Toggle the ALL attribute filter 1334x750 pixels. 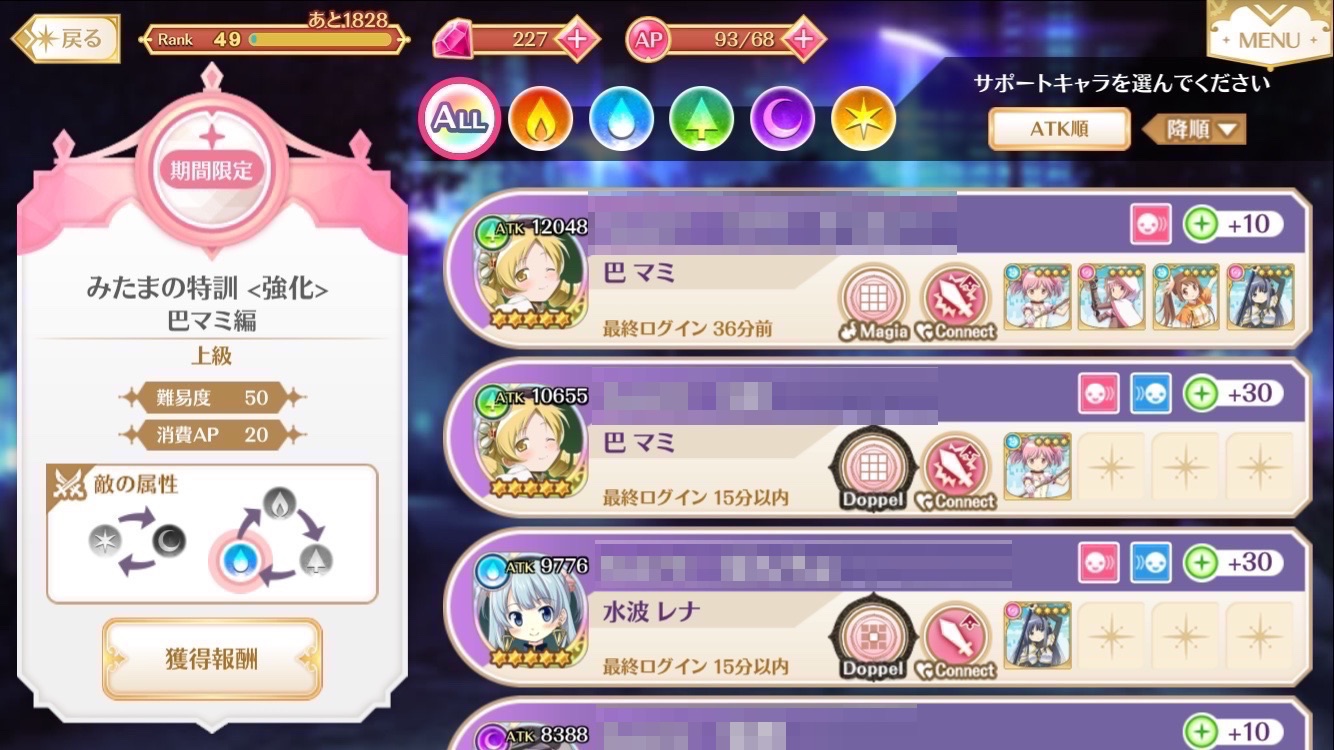pos(459,119)
